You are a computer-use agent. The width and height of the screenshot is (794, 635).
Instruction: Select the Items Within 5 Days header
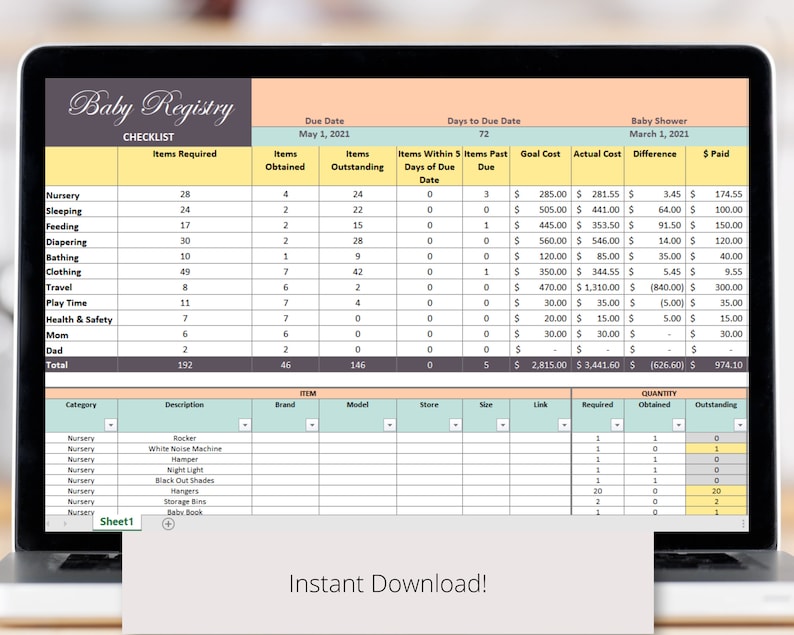(x=429, y=166)
